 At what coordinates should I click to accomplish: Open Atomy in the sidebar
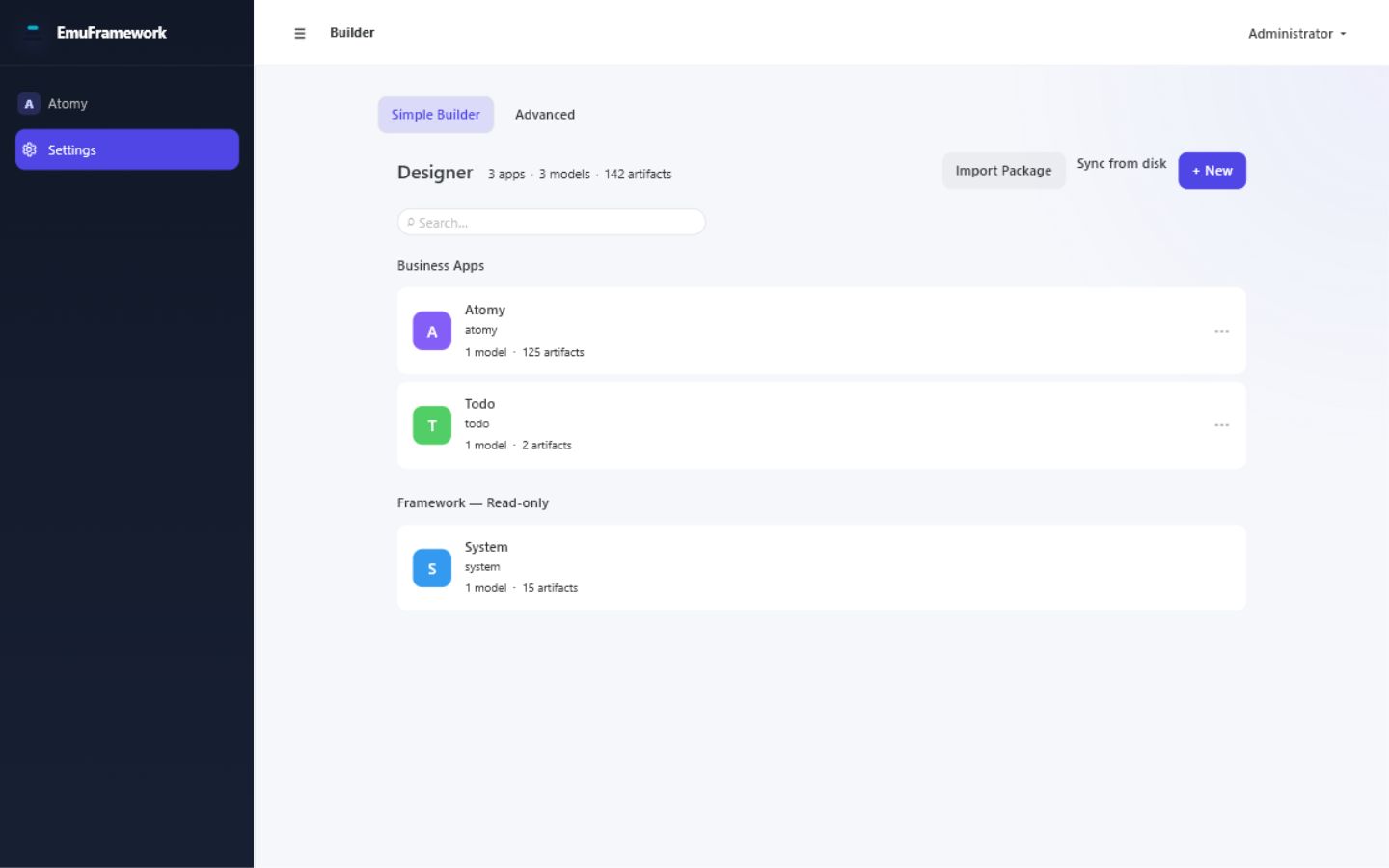(127, 104)
